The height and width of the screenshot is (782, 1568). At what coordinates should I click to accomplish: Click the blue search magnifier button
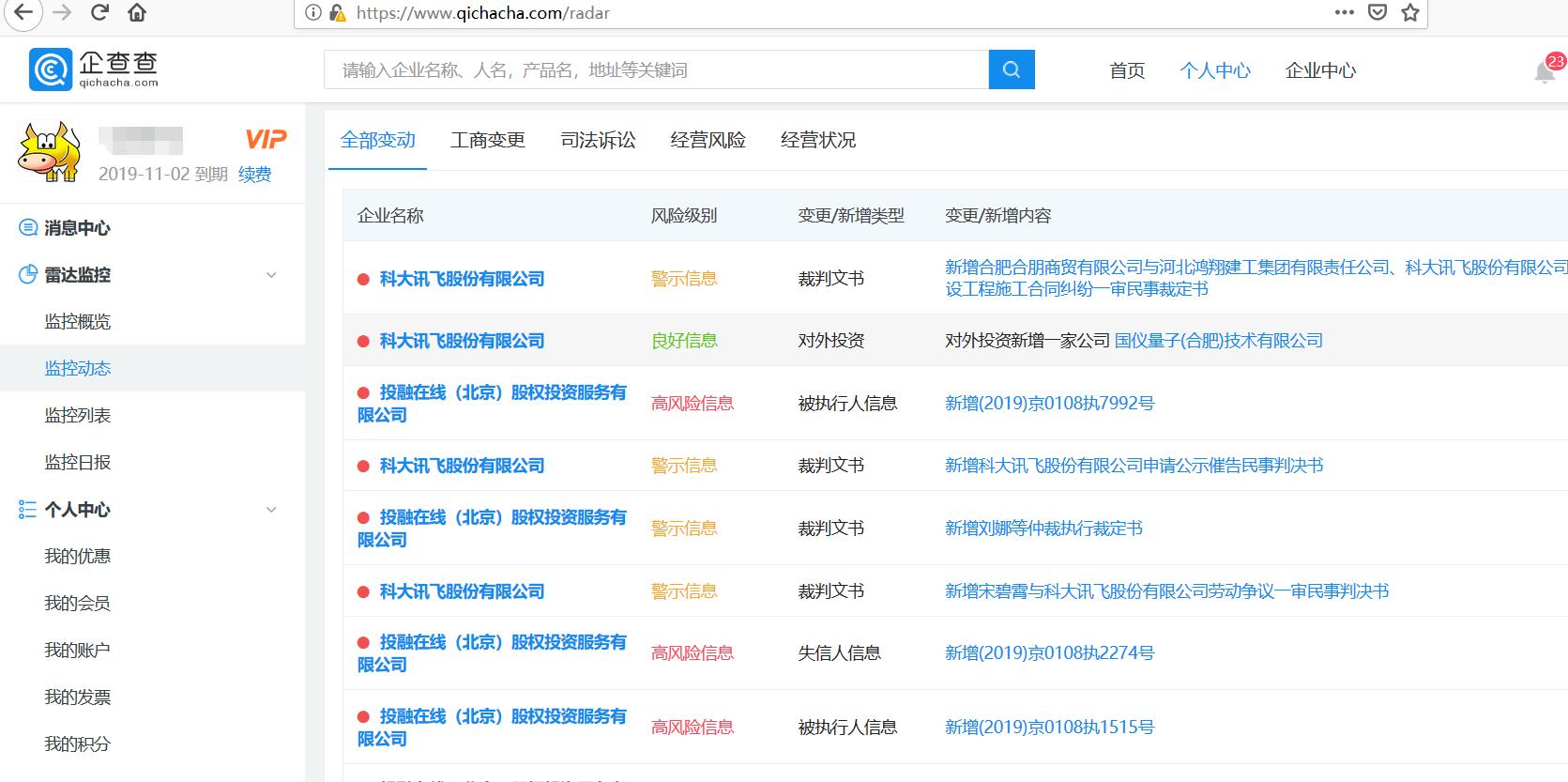(1012, 69)
